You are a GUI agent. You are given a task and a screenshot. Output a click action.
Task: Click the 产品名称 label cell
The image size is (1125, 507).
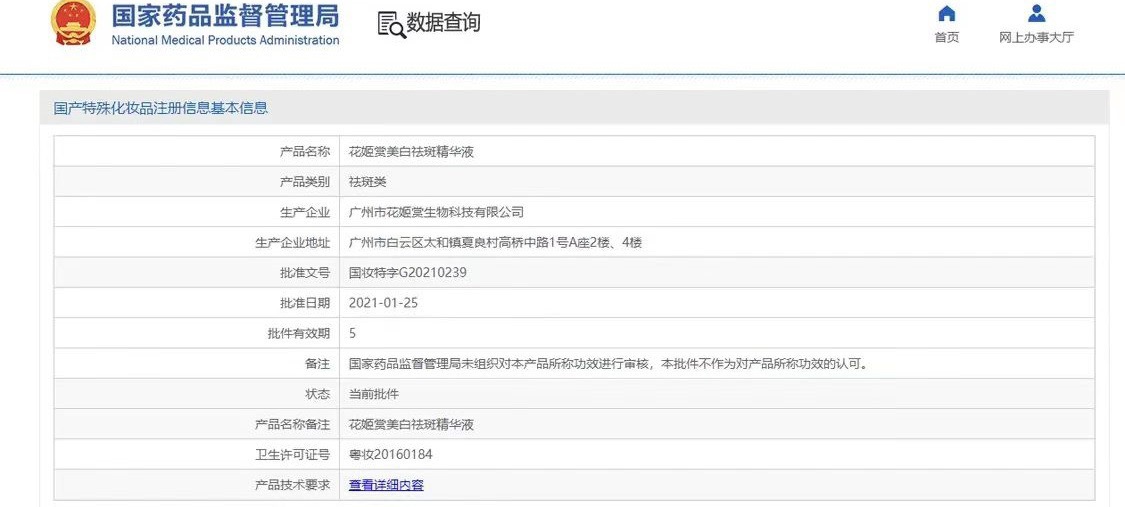pyautogui.click(x=197, y=151)
